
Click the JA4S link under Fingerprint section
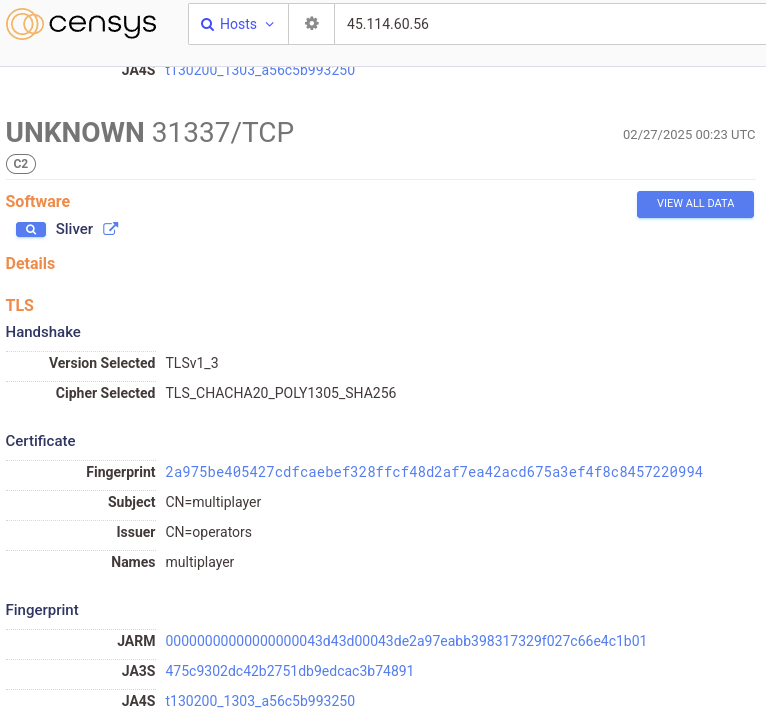click(260, 701)
